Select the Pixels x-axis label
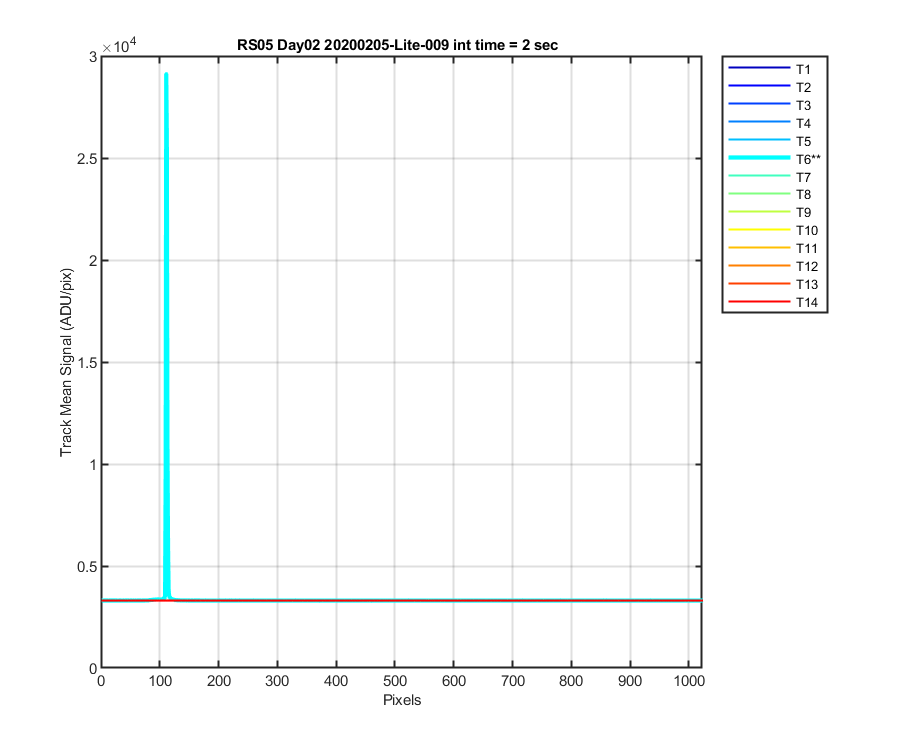This screenshot has height=750, width=900. [402, 700]
